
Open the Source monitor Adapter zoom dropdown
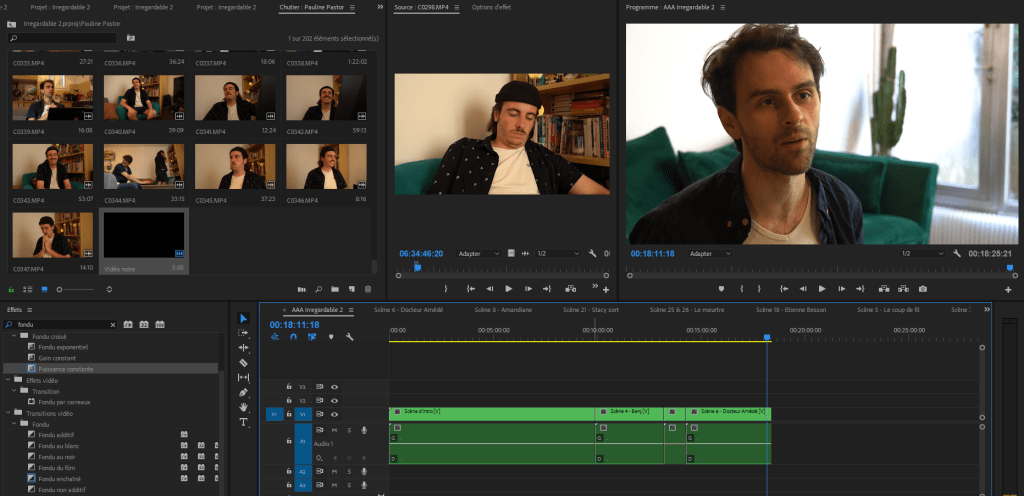[480, 254]
